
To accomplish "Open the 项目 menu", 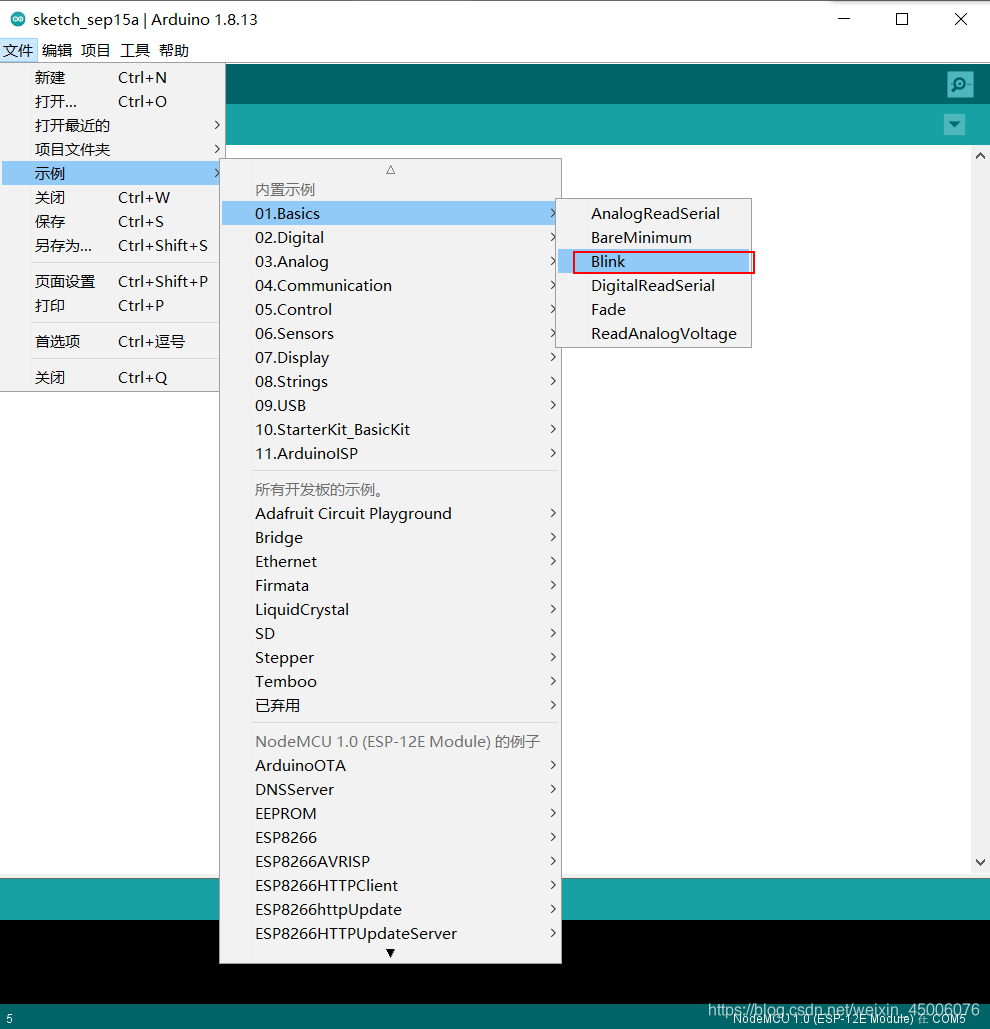I will (96, 51).
